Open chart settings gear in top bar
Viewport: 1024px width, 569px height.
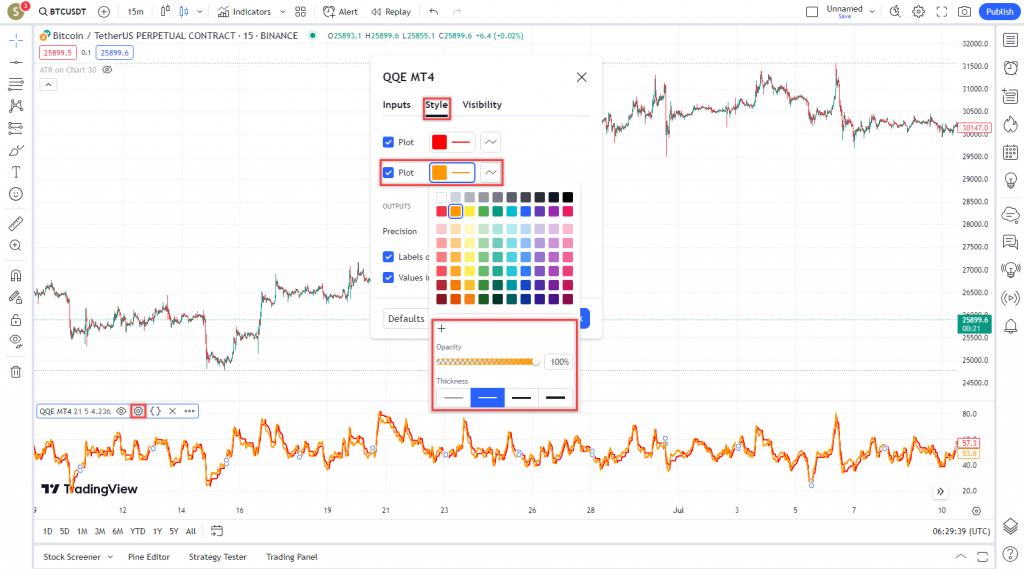click(x=918, y=12)
